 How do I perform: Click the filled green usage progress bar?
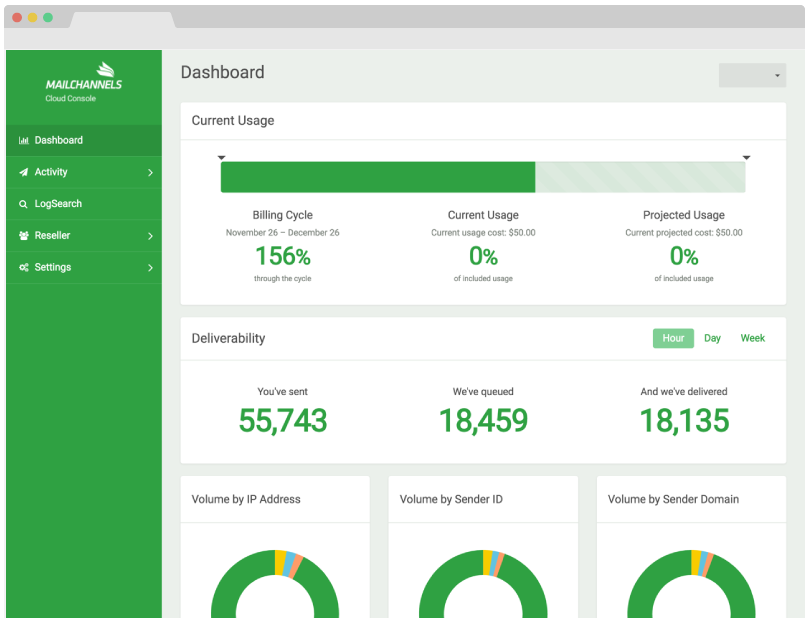(x=378, y=177)
